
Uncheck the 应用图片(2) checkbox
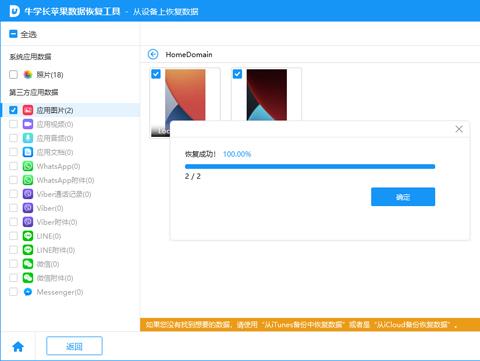click(x=13, y=110)
